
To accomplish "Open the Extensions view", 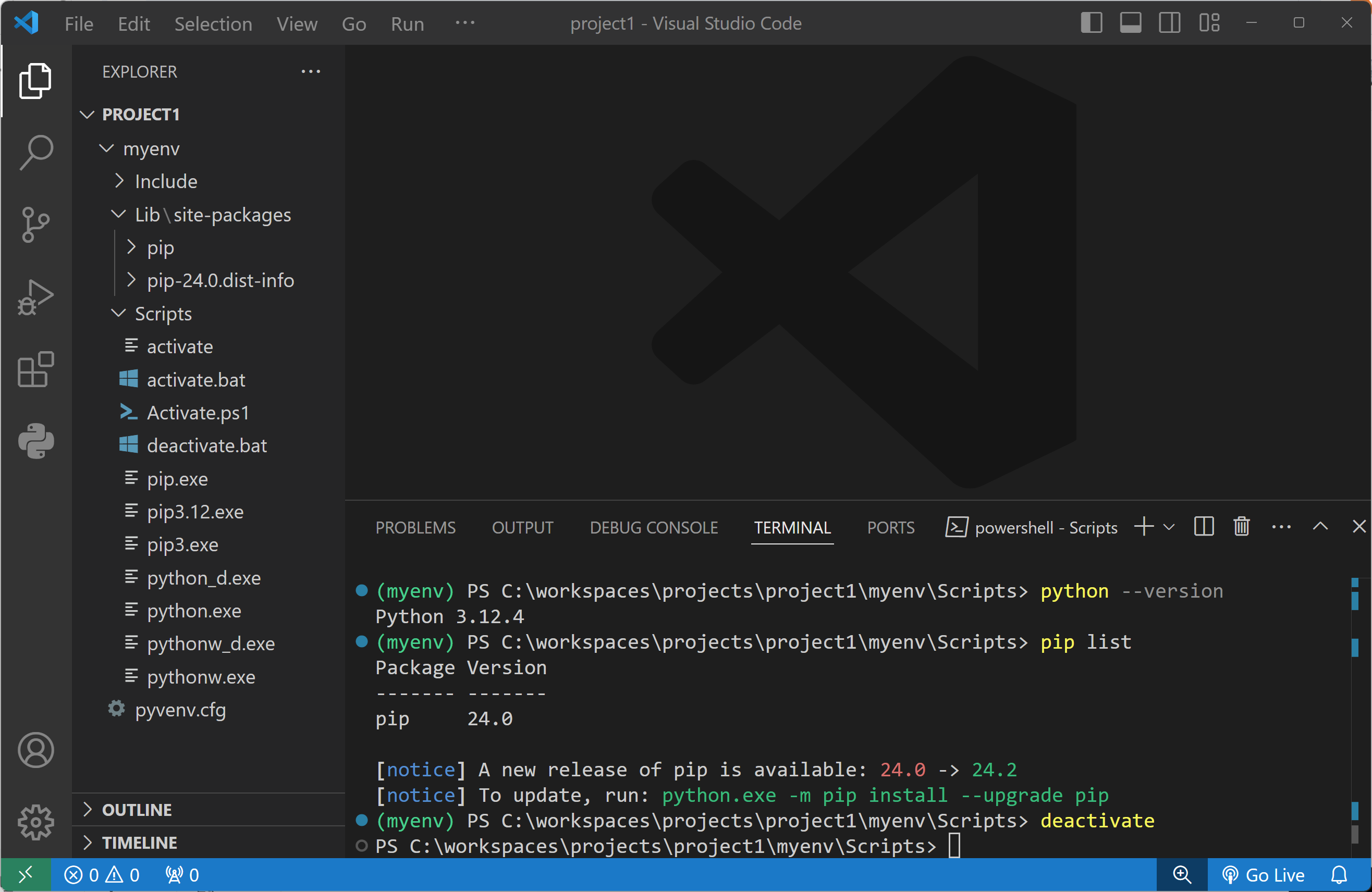I will pyautogui.click(x=36, y=369).
